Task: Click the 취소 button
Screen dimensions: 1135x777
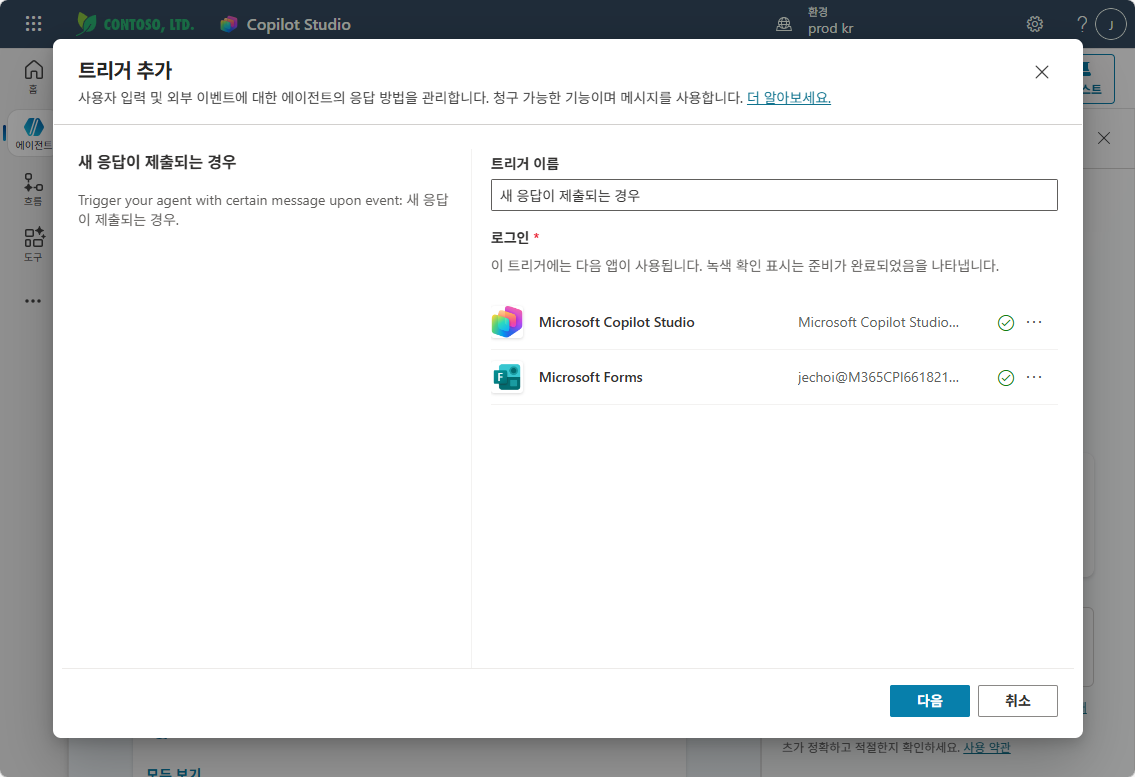Action: (1018, 701)
